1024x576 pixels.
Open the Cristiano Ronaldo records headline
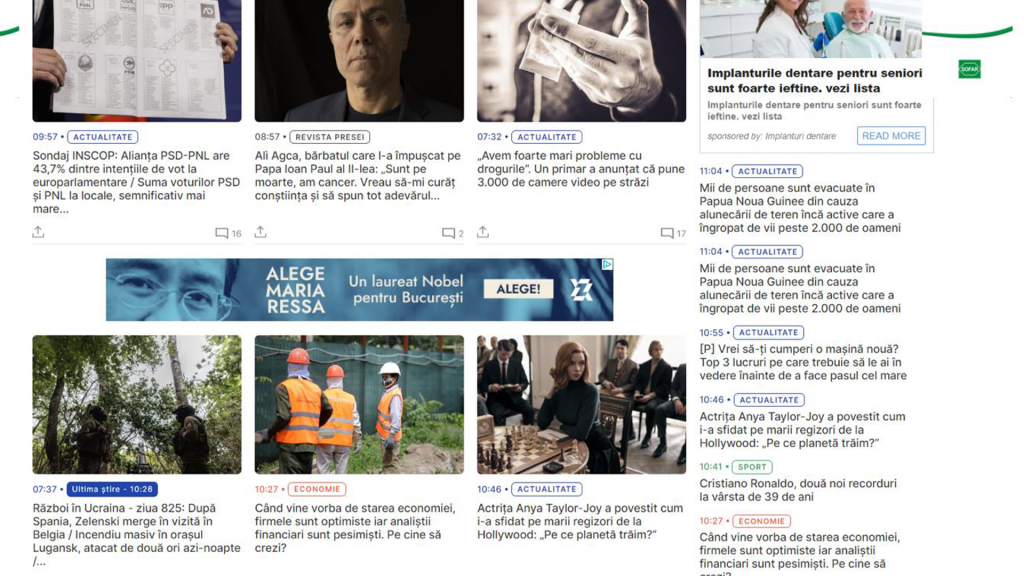pyautogui.click(x=798, y=490)
